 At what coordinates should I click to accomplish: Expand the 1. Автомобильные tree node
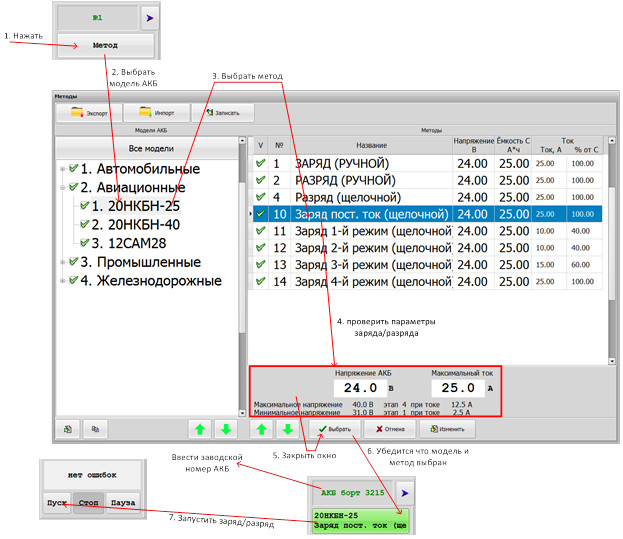(x=62, y=169)
